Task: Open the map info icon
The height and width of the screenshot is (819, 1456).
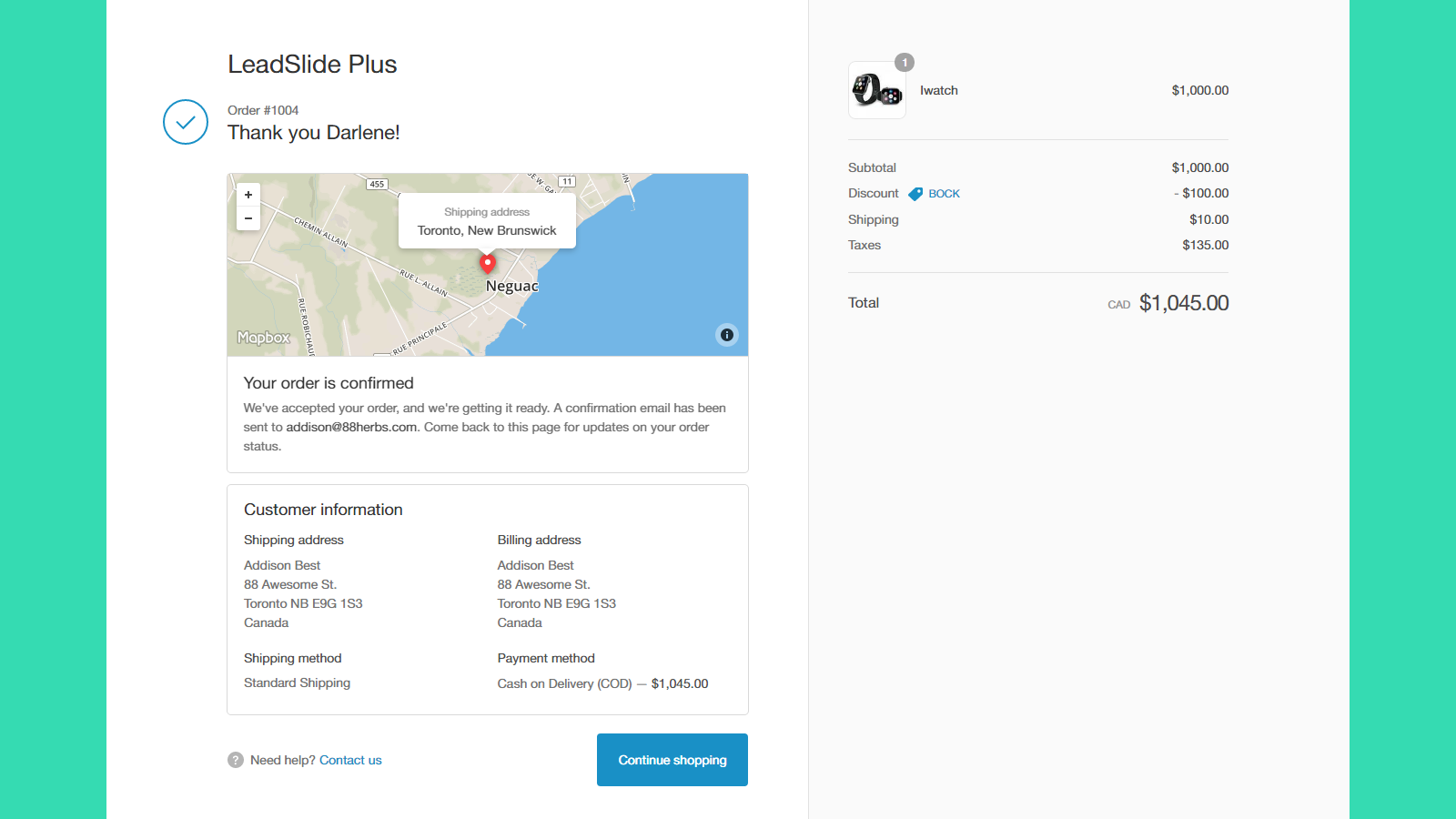Action: pos(726,335)
